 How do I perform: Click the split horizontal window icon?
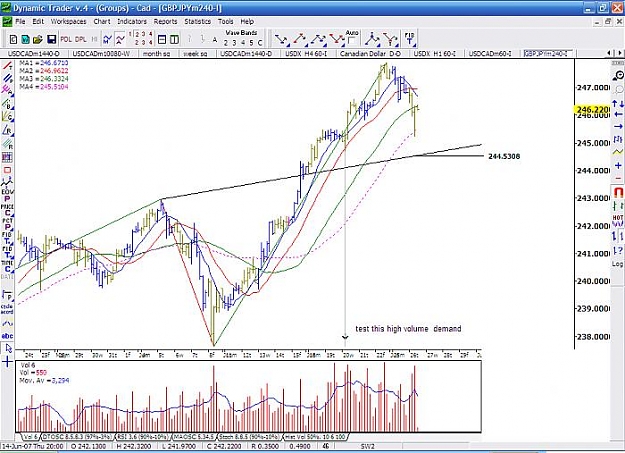click(x=162, y=39)
